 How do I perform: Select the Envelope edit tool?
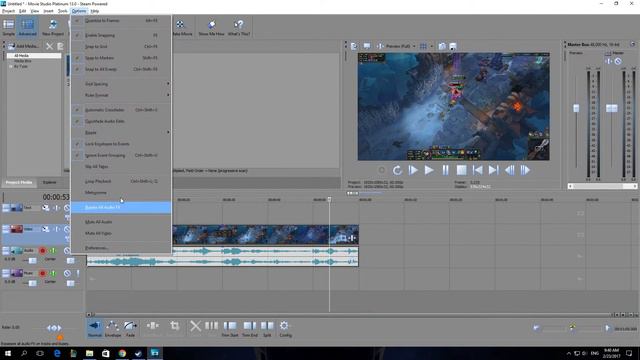(x=113, y=329)
